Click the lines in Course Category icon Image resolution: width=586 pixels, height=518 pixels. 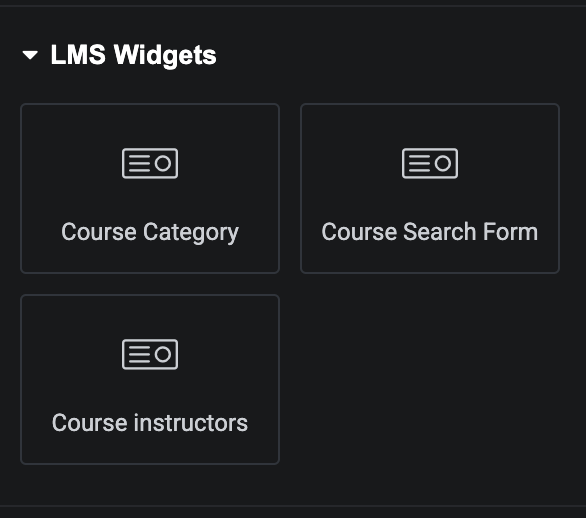[139, 163]
